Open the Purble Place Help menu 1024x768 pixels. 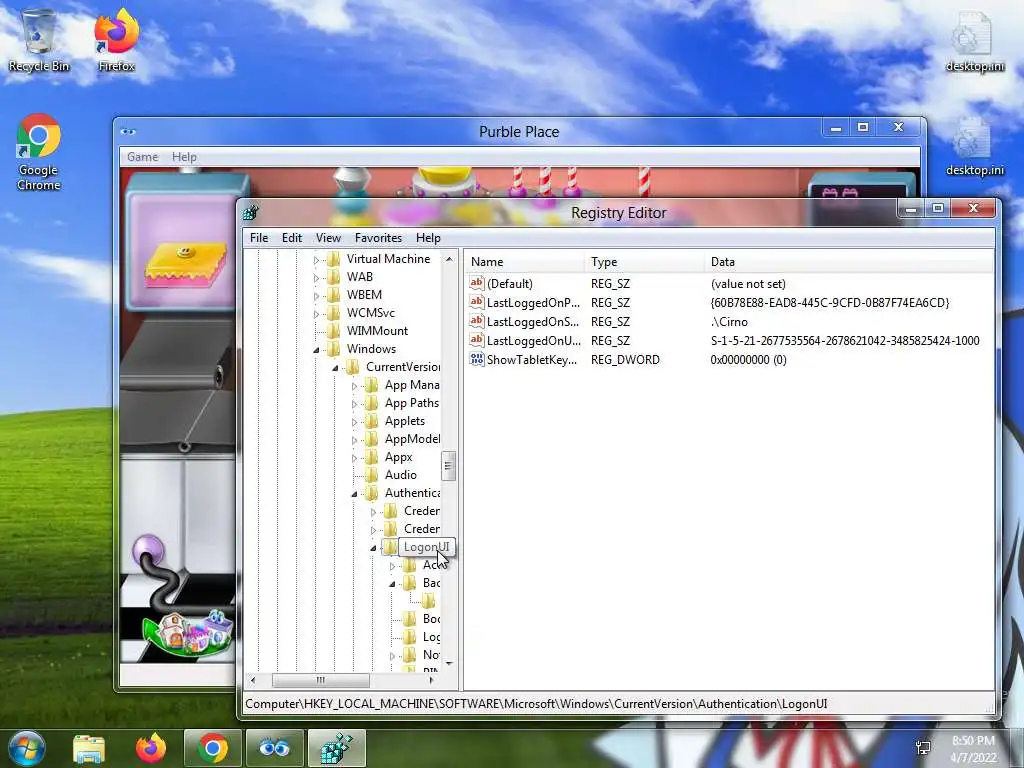point(184,157)
